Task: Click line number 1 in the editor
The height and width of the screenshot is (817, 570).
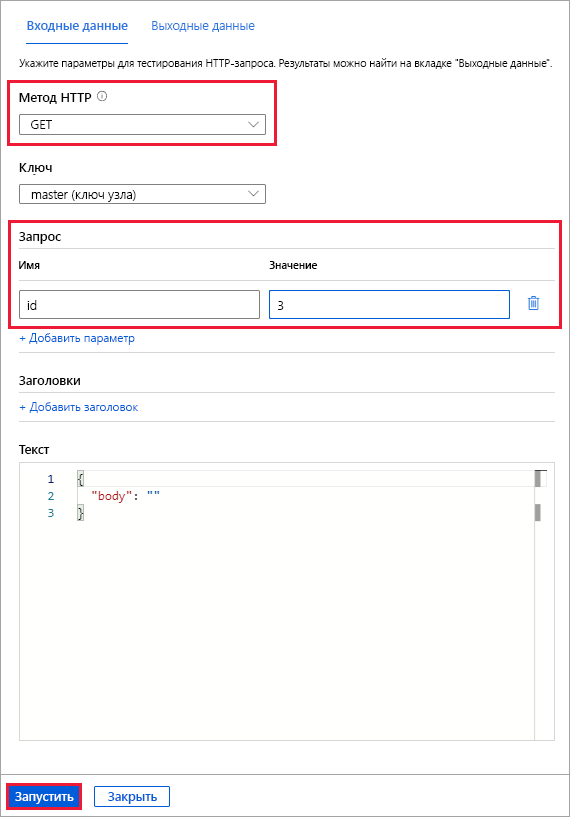Action: pos(51,479)
